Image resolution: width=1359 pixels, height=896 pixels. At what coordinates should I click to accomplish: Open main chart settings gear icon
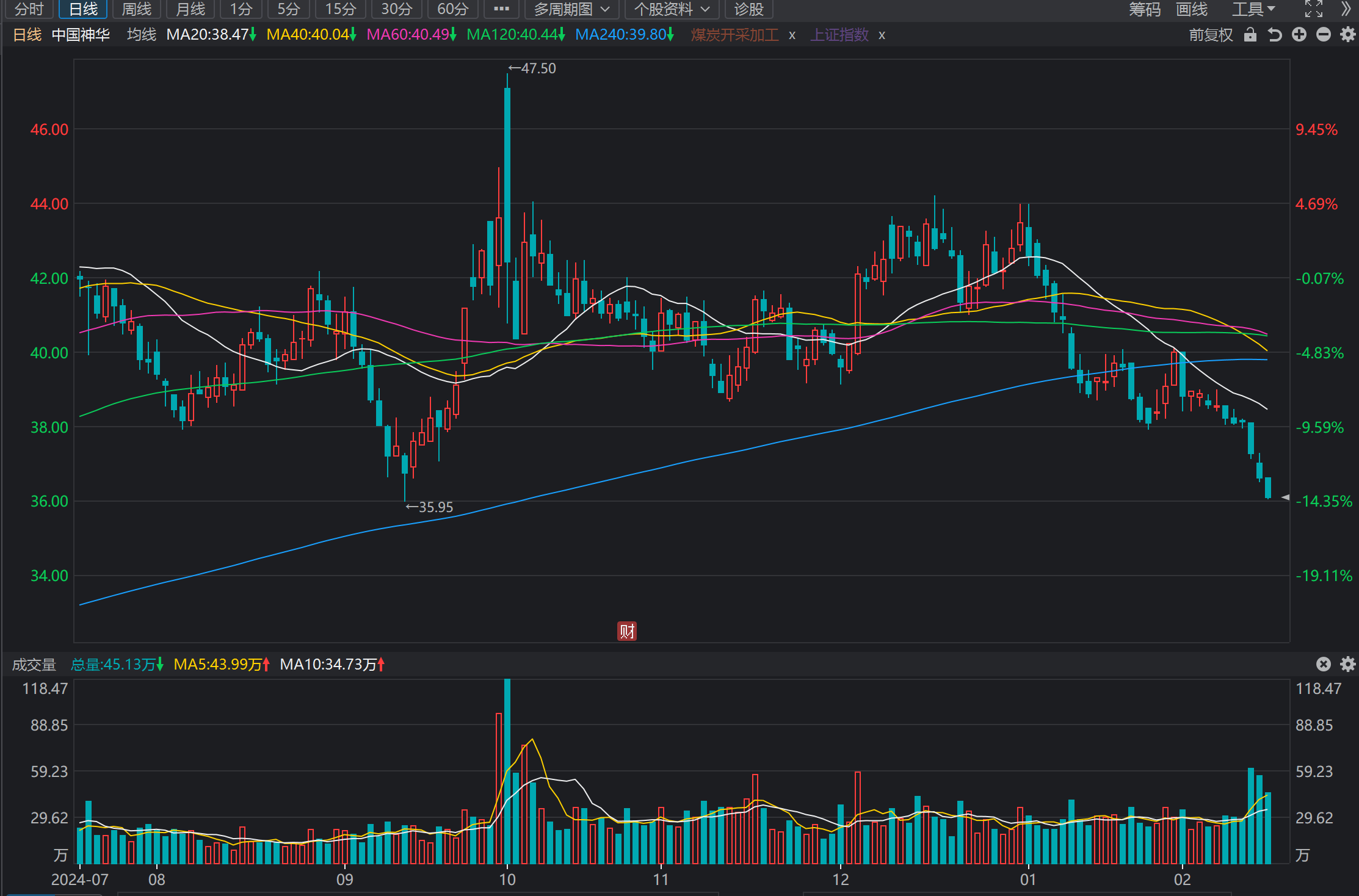point(1347,35)
